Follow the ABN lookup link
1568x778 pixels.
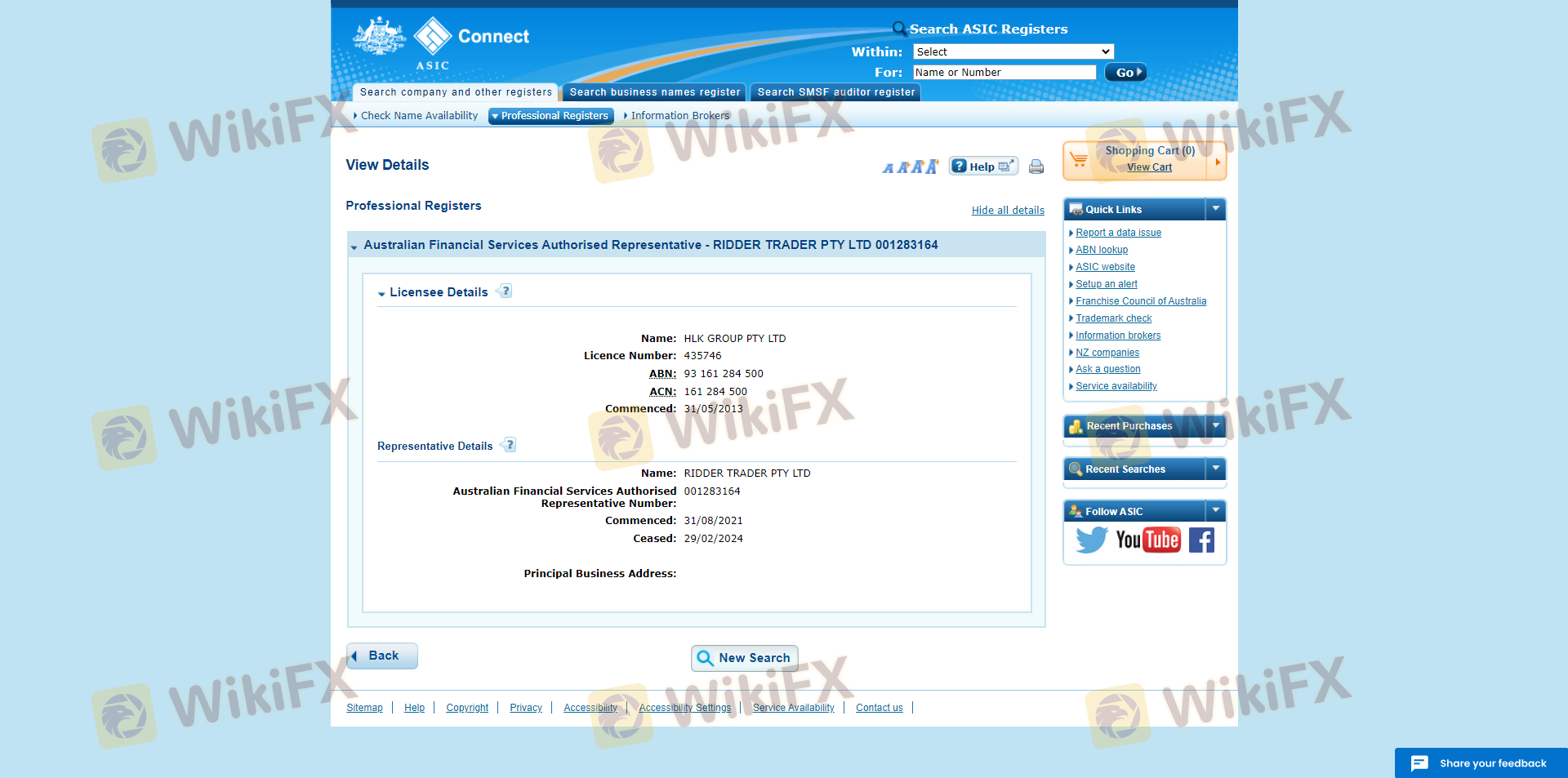tap(1102, 250)
